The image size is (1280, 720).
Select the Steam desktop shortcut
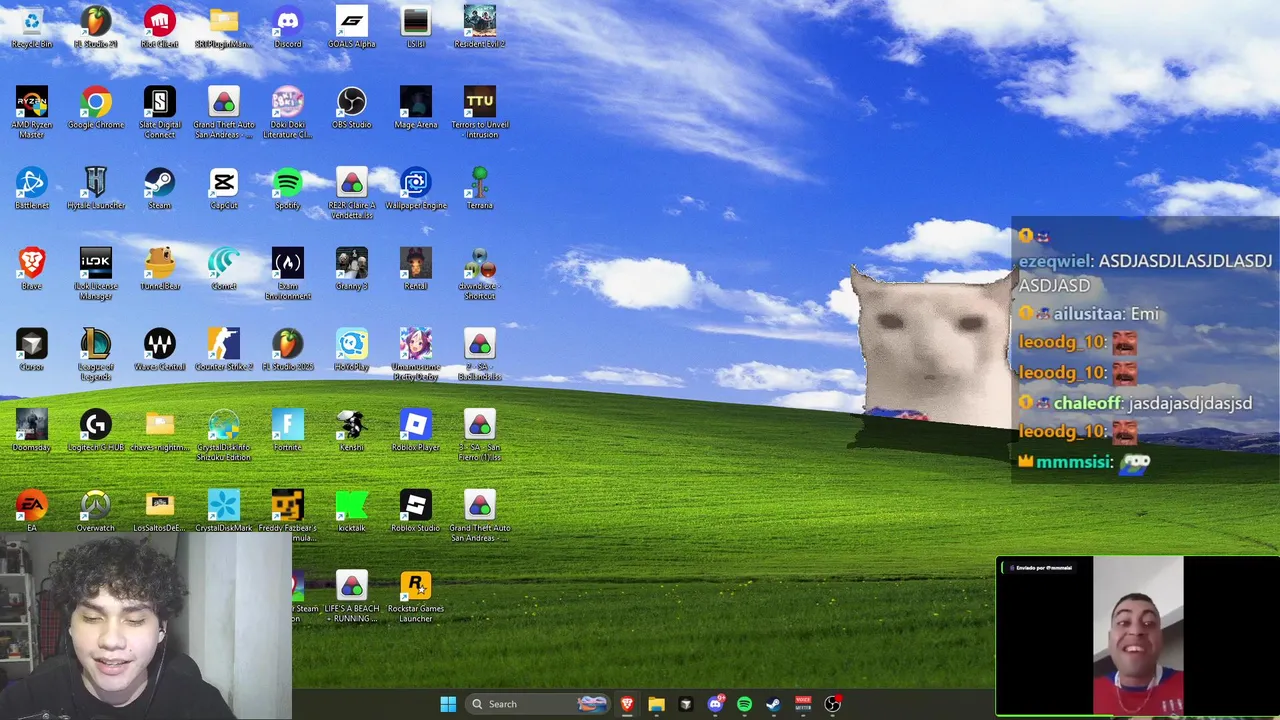click(160, 188)
